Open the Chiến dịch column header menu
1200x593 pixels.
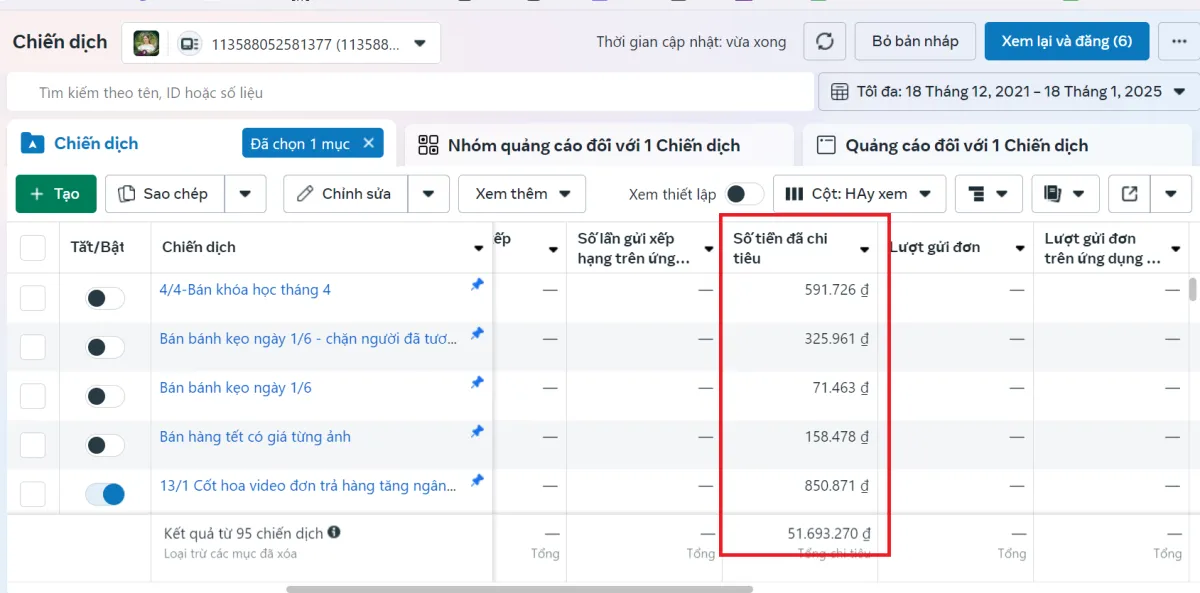click(x=478, y=248)
